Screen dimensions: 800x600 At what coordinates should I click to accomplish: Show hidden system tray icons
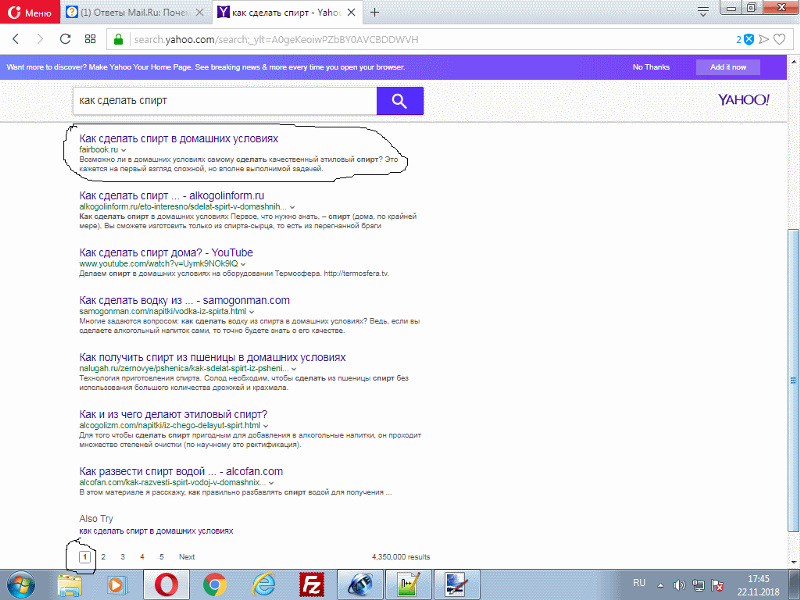[660, 585]
